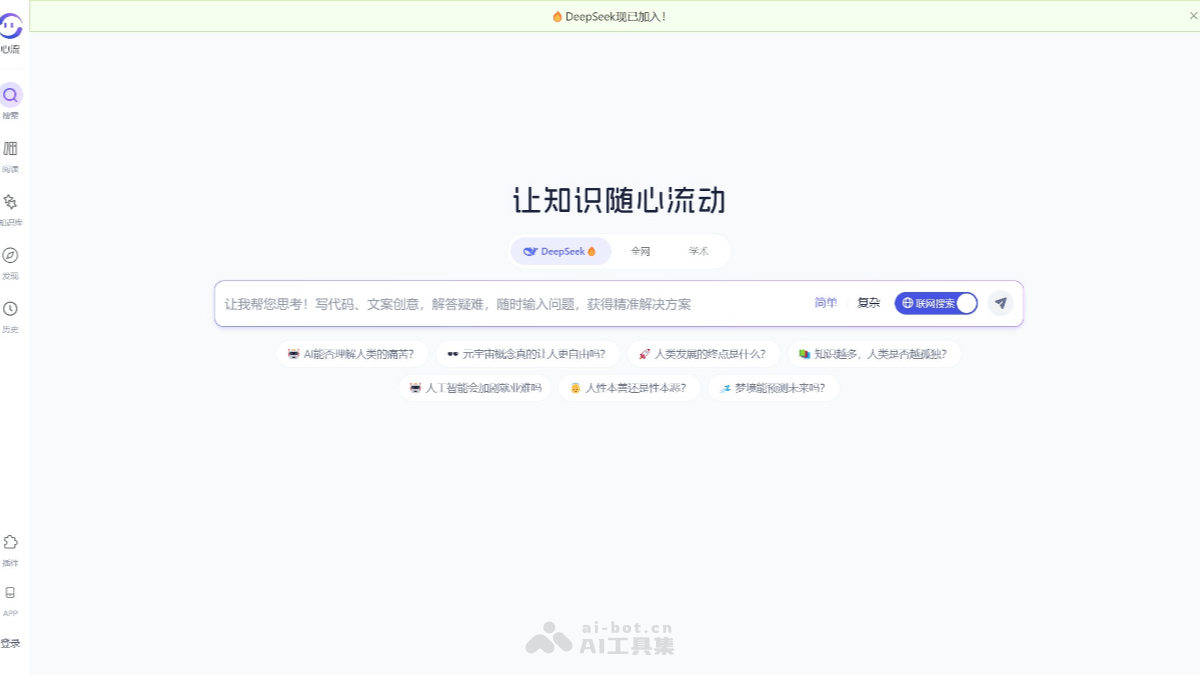Click the 登录 link in the sidebar
Screen dimensions: 1200x675
pos(10,643)
